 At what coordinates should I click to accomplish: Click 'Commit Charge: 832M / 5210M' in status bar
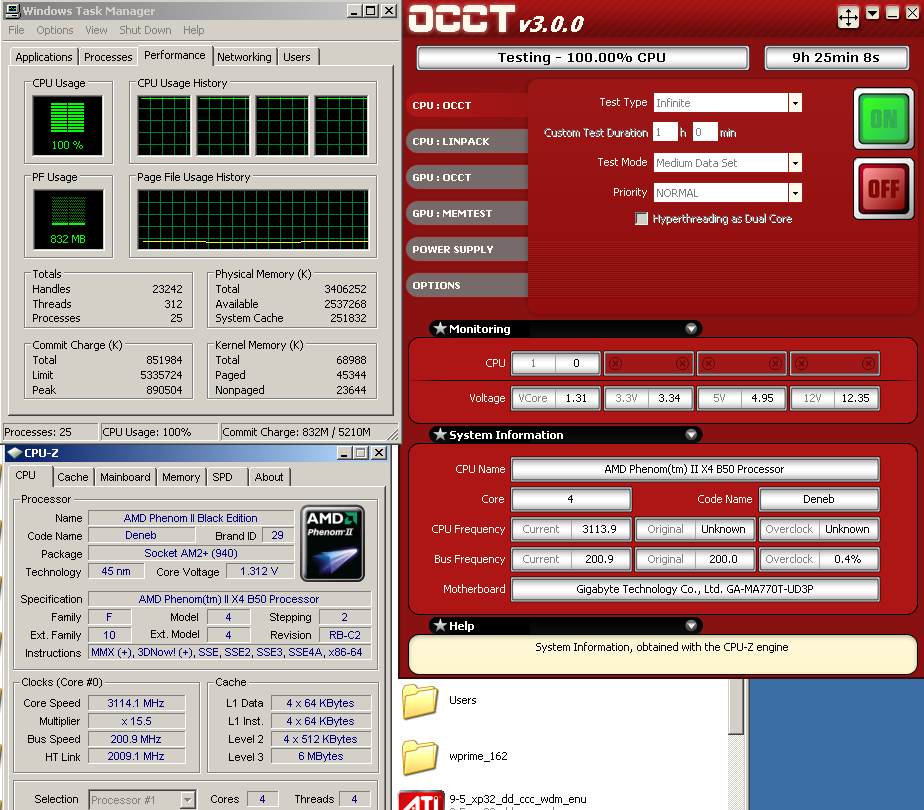(297, 432)
